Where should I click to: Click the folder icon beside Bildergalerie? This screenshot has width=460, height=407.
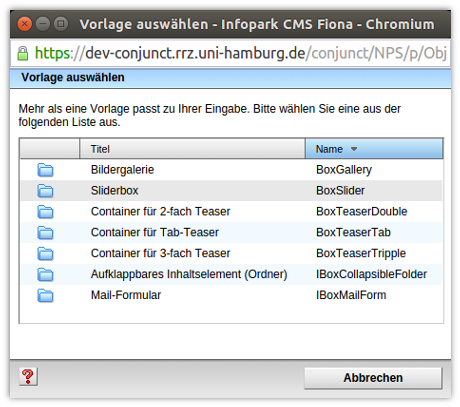[x=45, y=170]
